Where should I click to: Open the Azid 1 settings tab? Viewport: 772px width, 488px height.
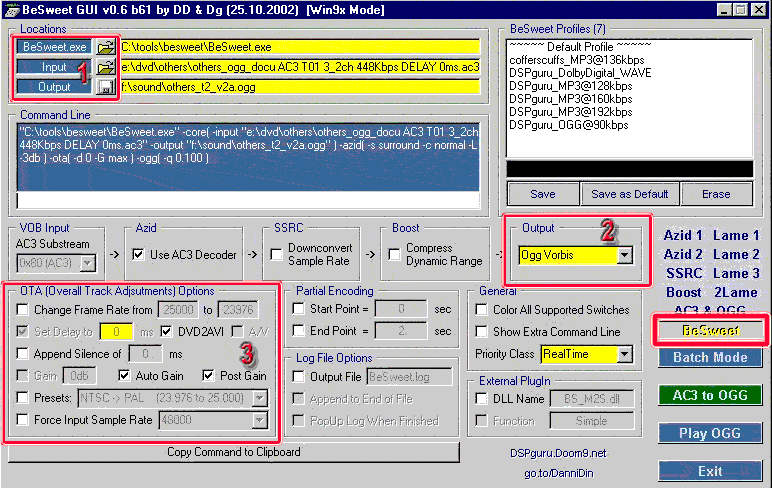pos(683,235)
